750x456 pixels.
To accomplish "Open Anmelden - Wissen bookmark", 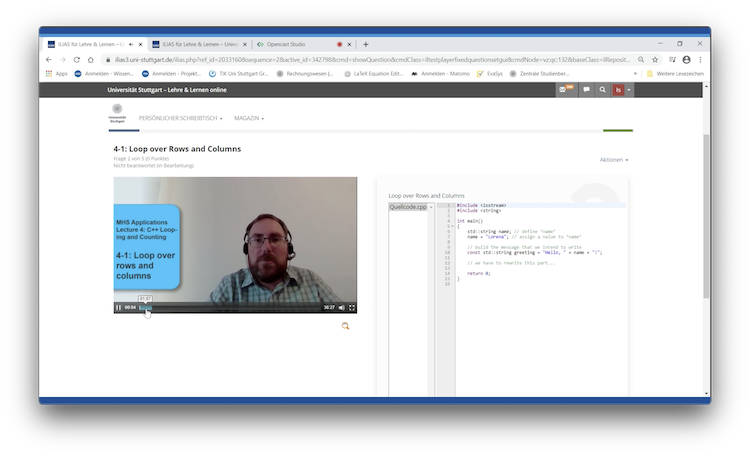I will click(x=104, y=74).
